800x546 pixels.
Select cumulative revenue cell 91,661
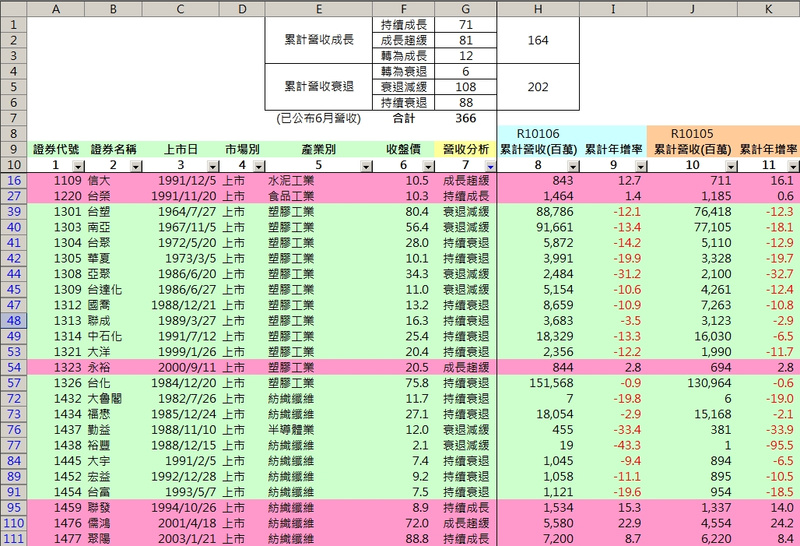click(538, 228)
